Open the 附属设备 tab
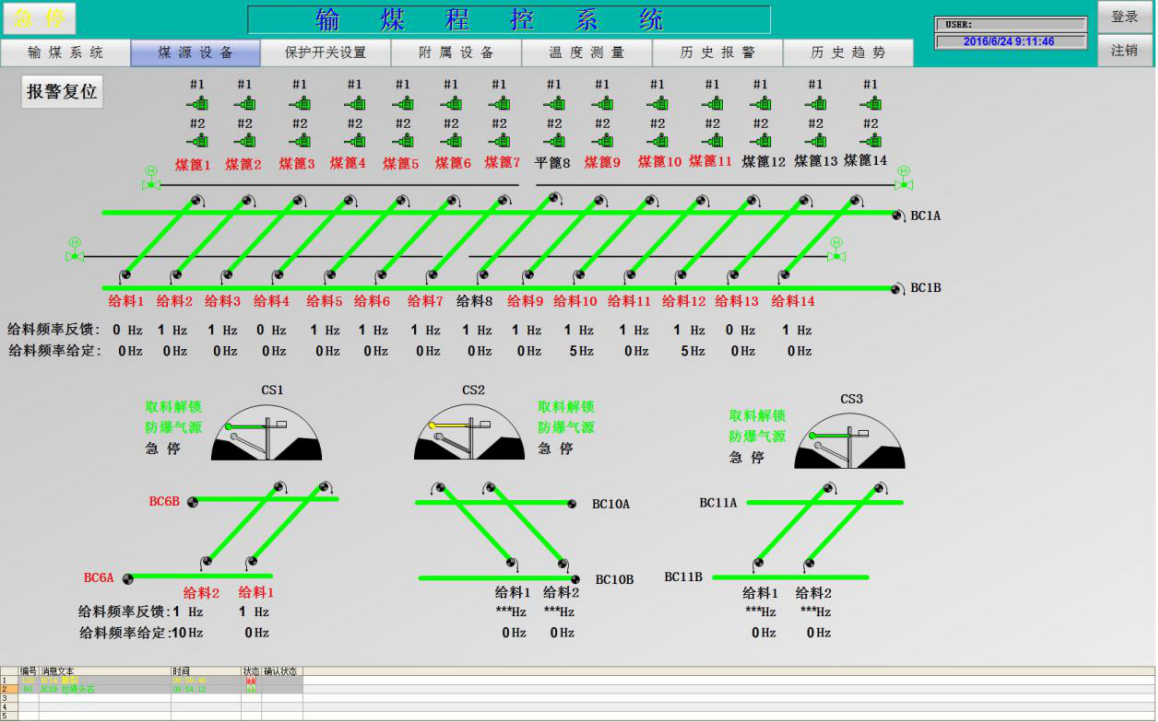The height and width of the screenshot is (722, 1158). click(x=456, y=52)
